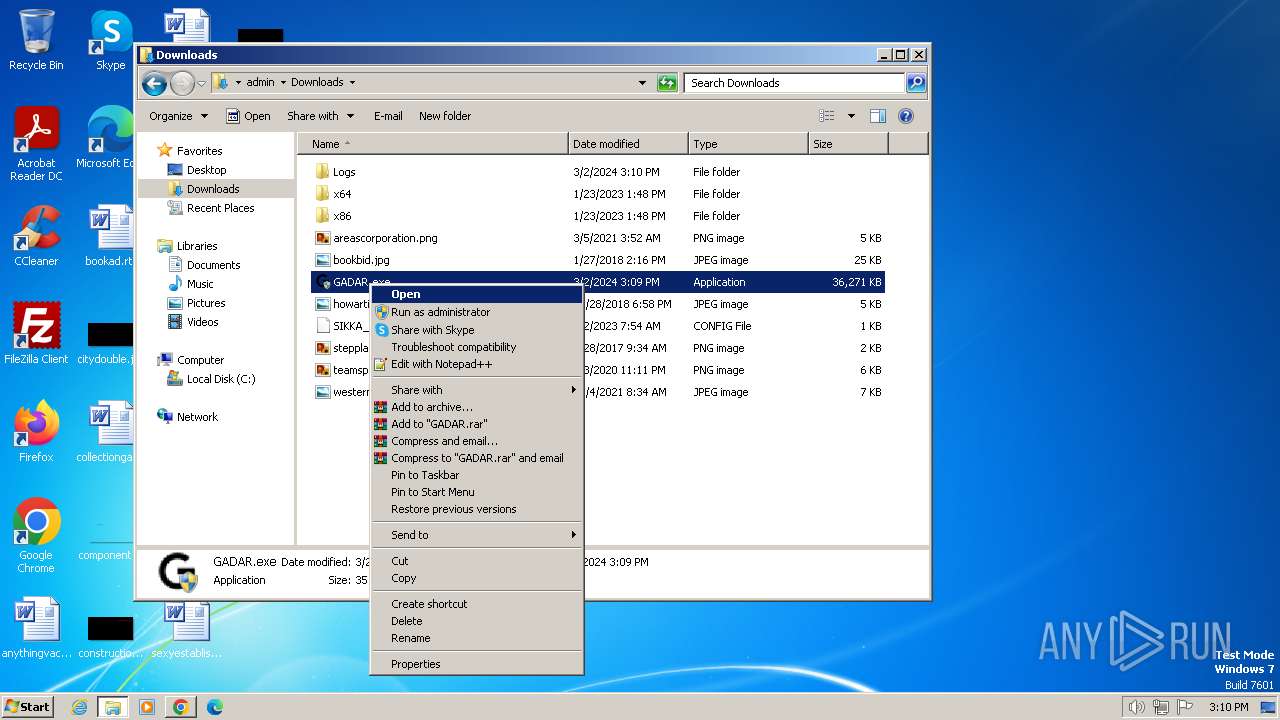Screen dimensions: 1280x720
Task: Click Search Downloads input field
Action: [x=795, y=83]
